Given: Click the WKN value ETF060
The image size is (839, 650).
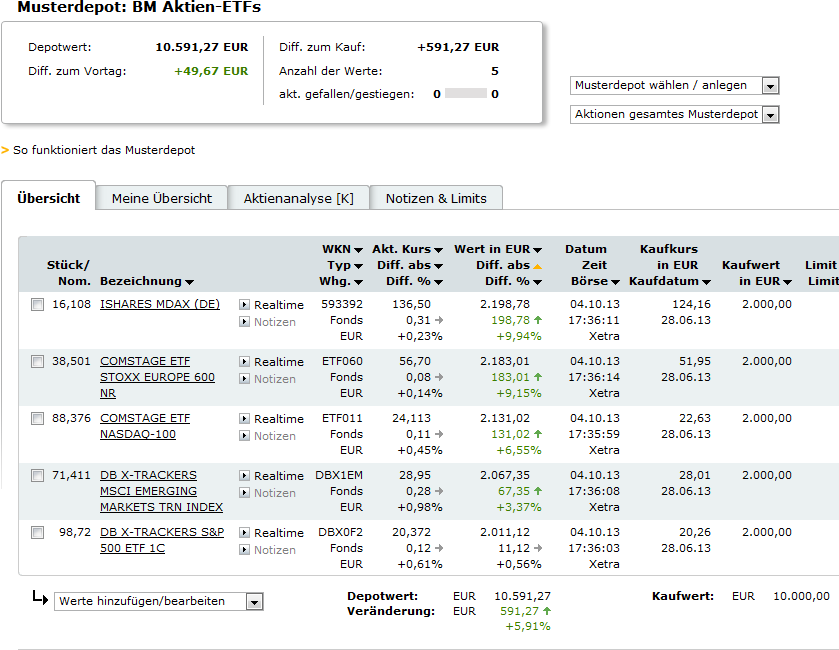Looking at the screenshot, I should click(342, 361).
